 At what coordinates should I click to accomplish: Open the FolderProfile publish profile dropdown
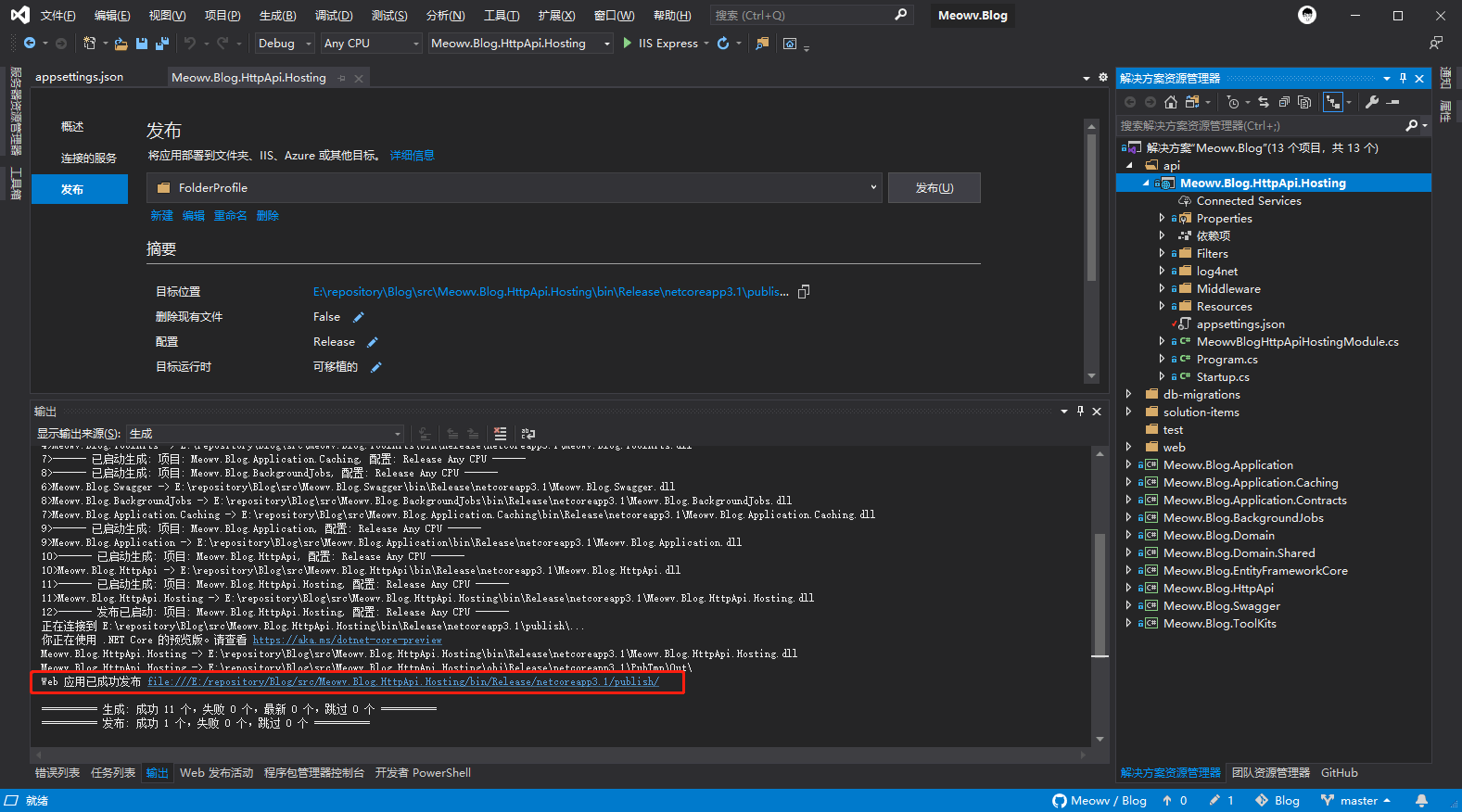(x=516, y=188)
